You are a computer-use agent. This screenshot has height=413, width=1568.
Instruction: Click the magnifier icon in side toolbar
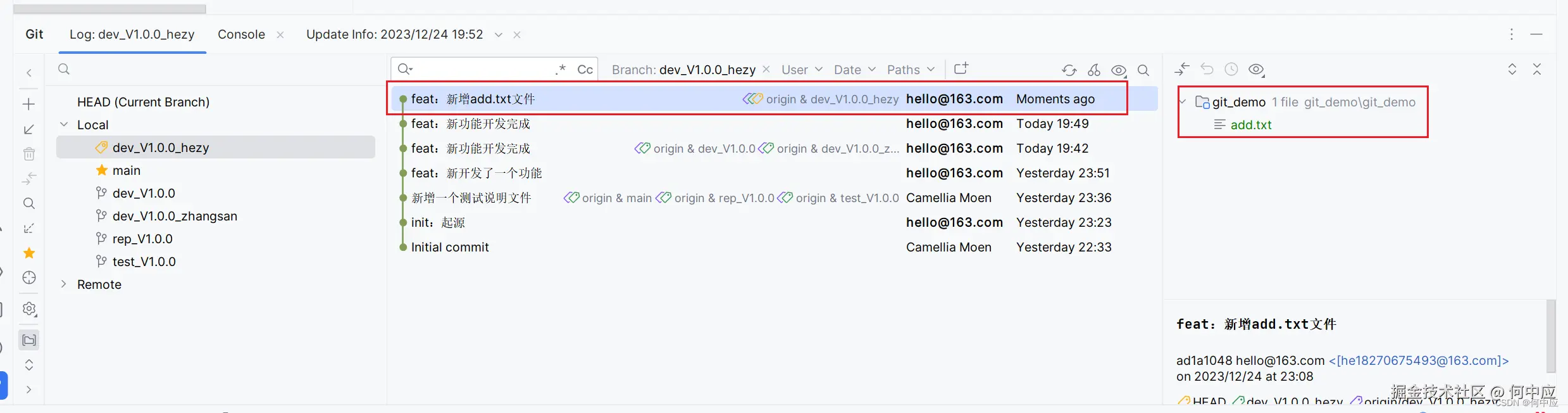[29, 203]
